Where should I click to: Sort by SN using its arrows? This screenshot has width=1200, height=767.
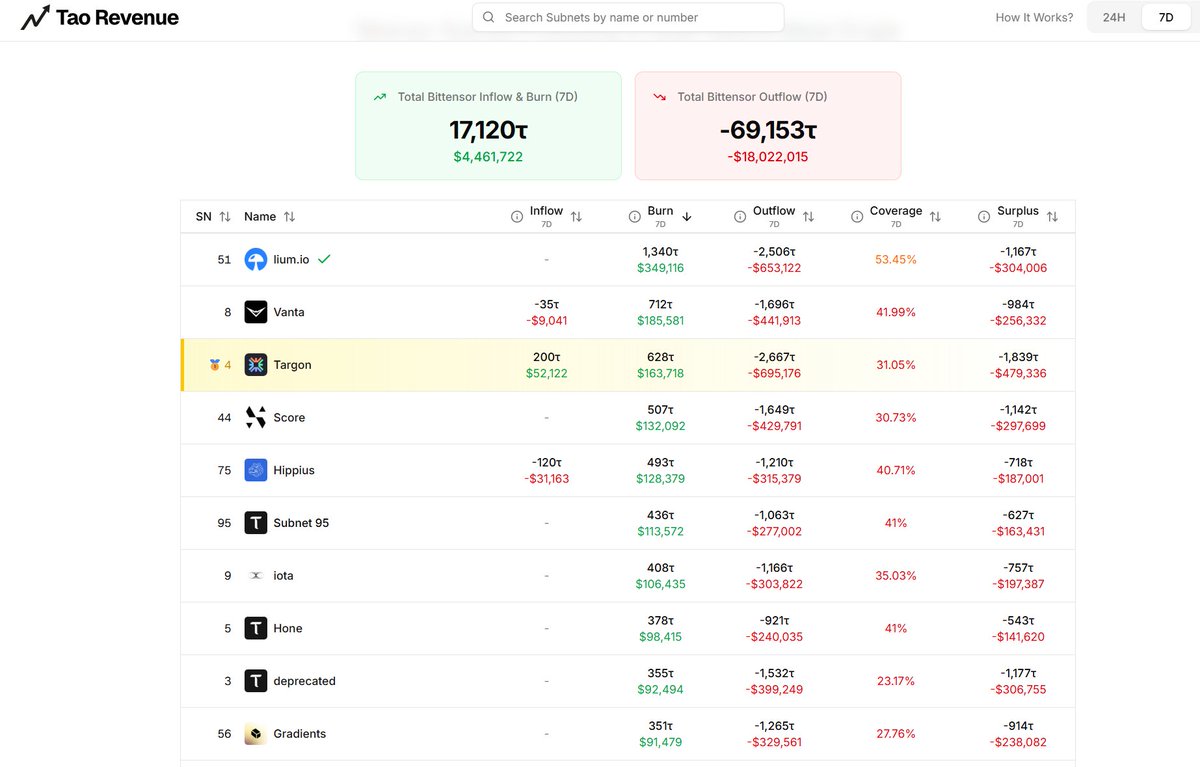pos(225,217)
